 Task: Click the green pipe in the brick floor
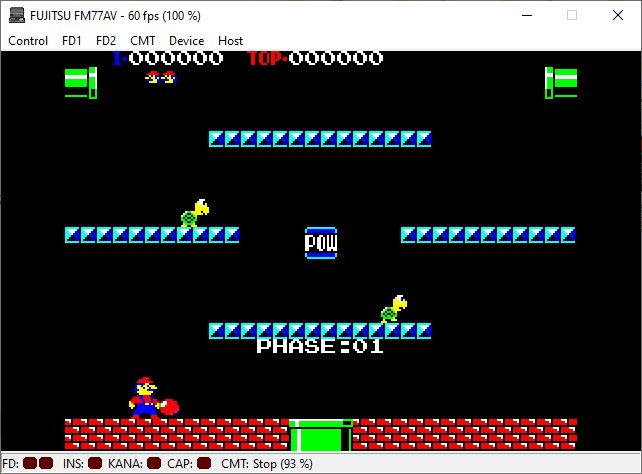[x=321, y=435]
